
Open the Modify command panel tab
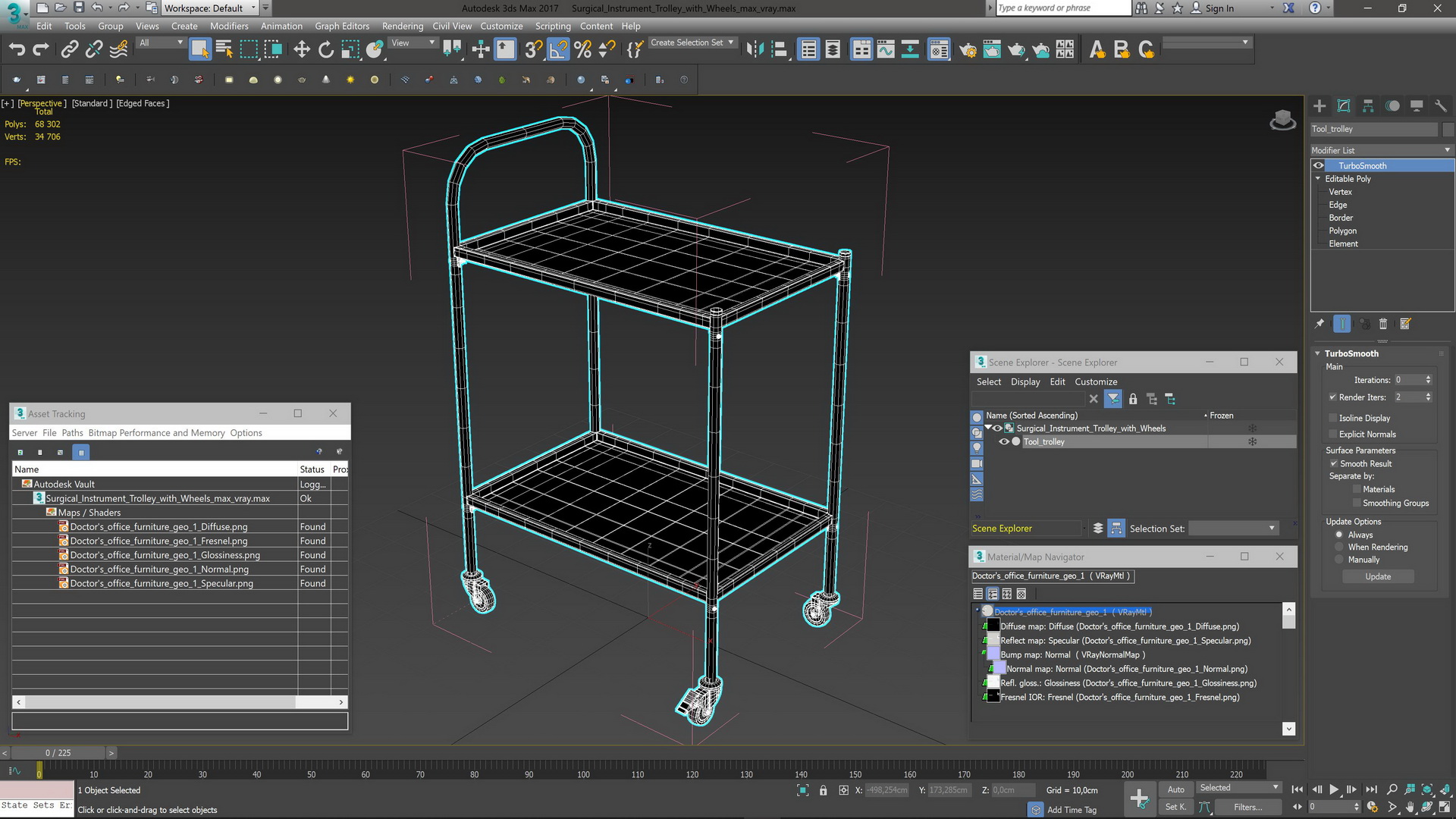click(x=1344, y=106)
